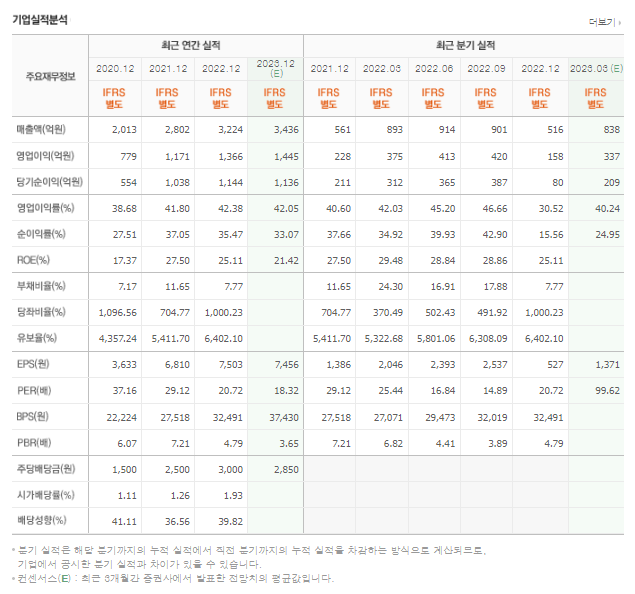Screen dimensions: 635x594
Task: Click the 37,430 estimated BPS value
Action: 284,417
